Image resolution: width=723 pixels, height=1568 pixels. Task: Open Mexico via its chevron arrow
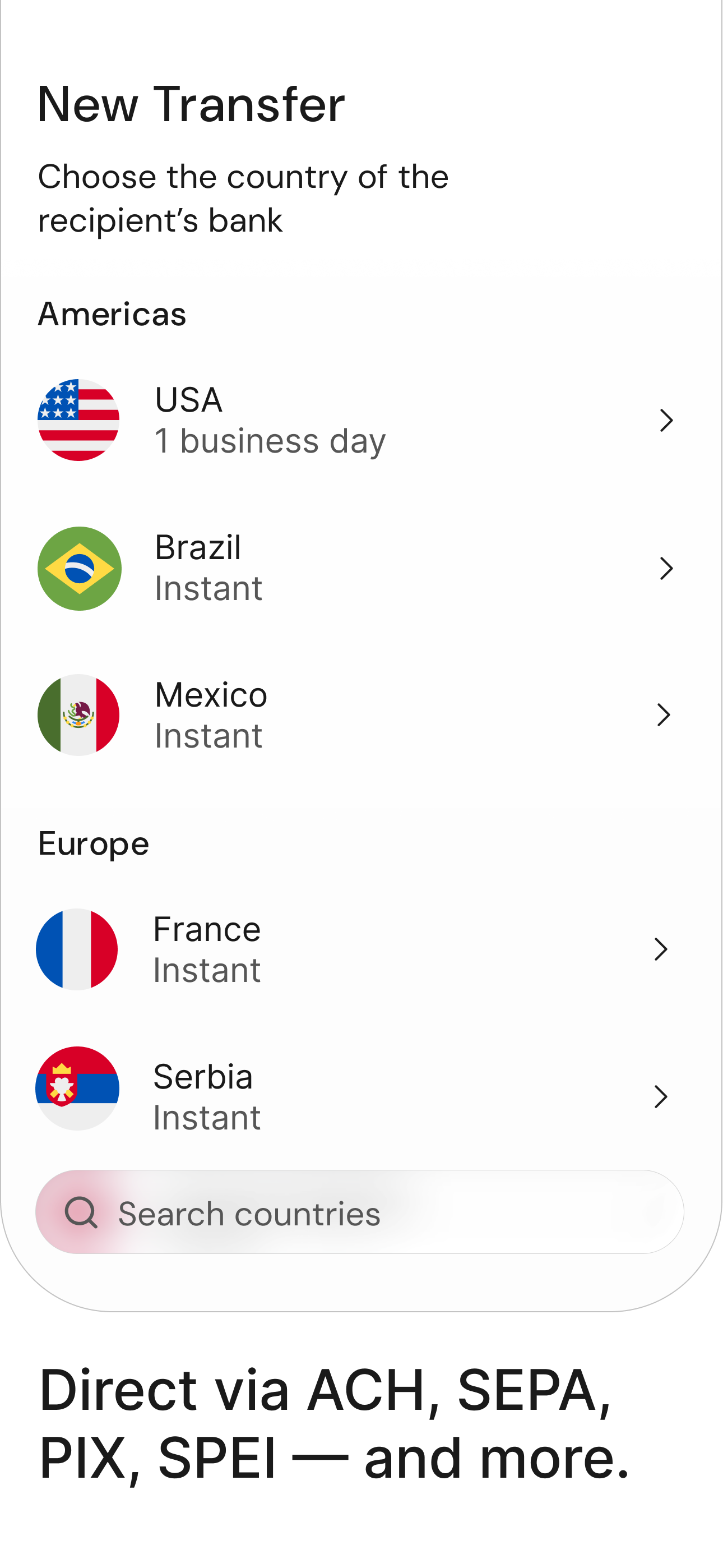click(664, 715)
